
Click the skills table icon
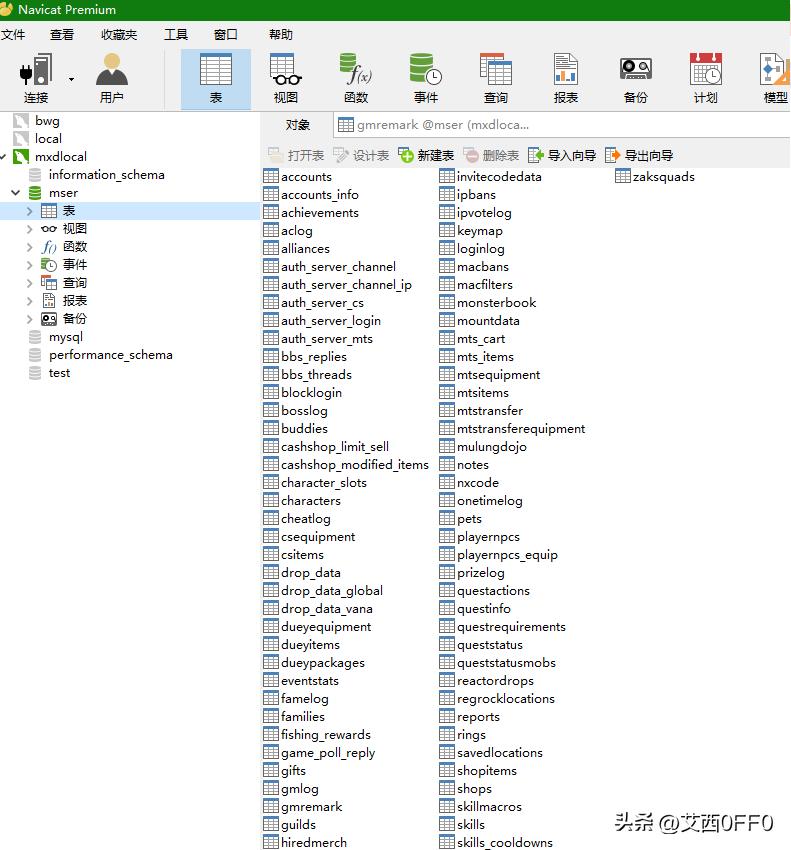coord(447,824)
